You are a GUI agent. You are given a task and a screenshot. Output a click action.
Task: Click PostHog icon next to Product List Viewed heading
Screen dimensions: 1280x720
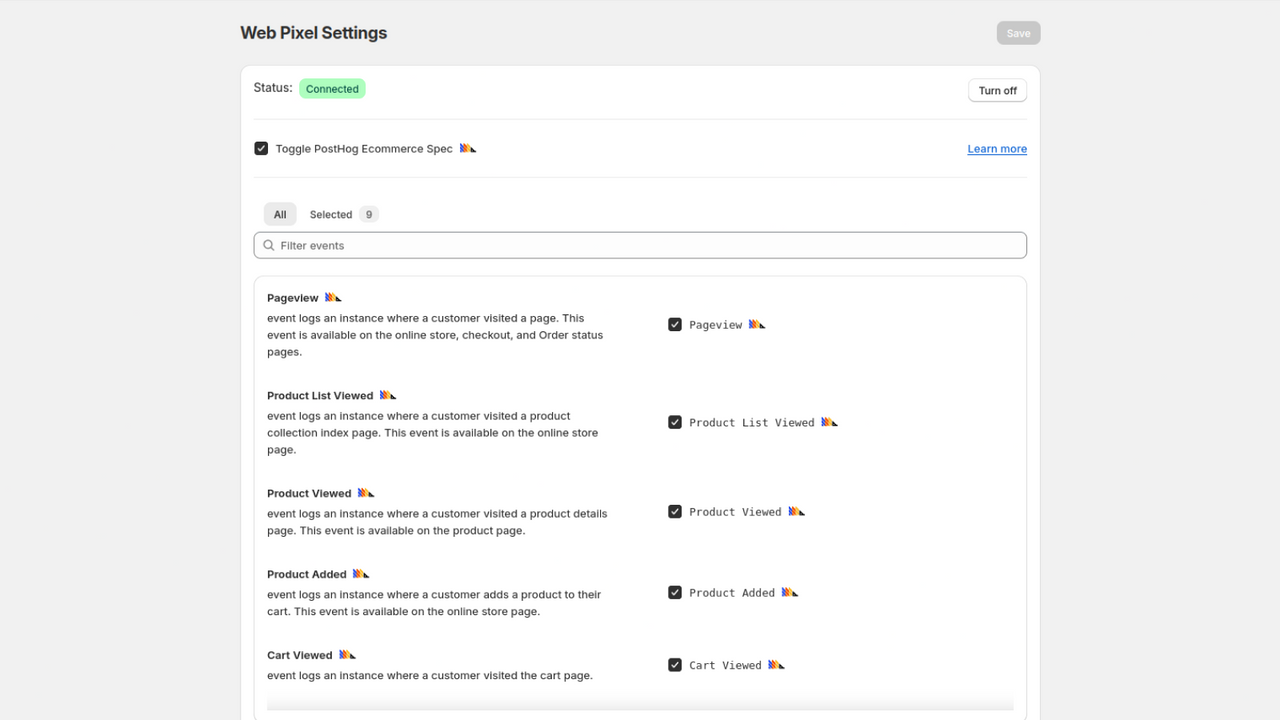[x=388, y=395]
